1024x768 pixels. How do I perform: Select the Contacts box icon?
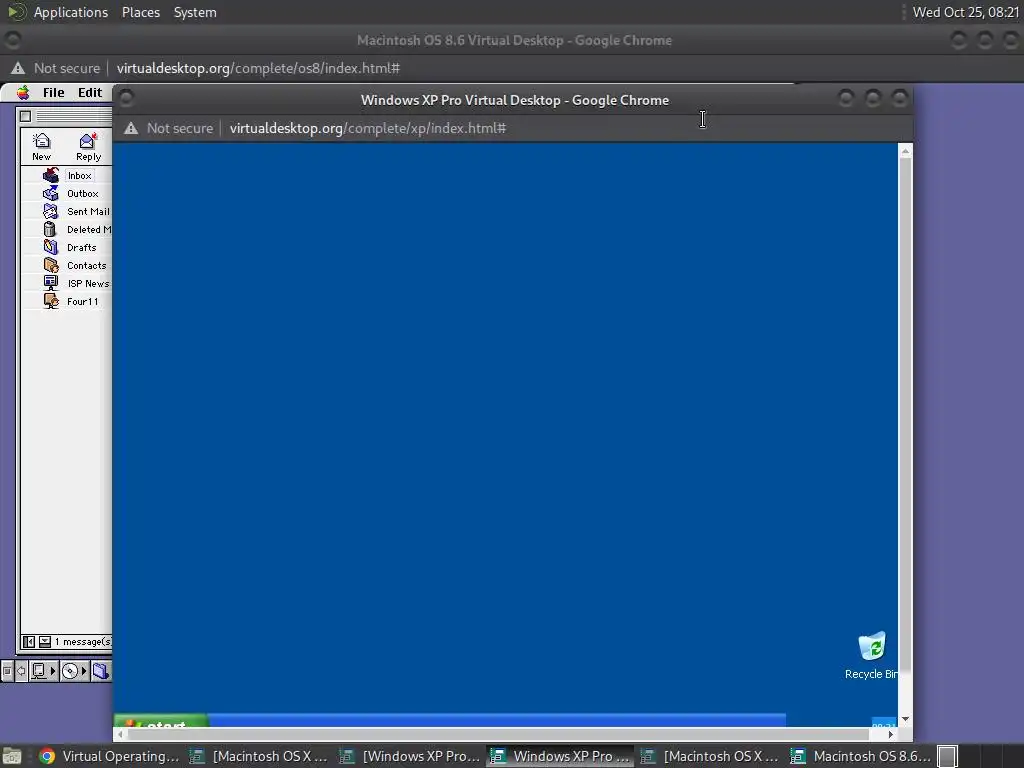point(51,265)
